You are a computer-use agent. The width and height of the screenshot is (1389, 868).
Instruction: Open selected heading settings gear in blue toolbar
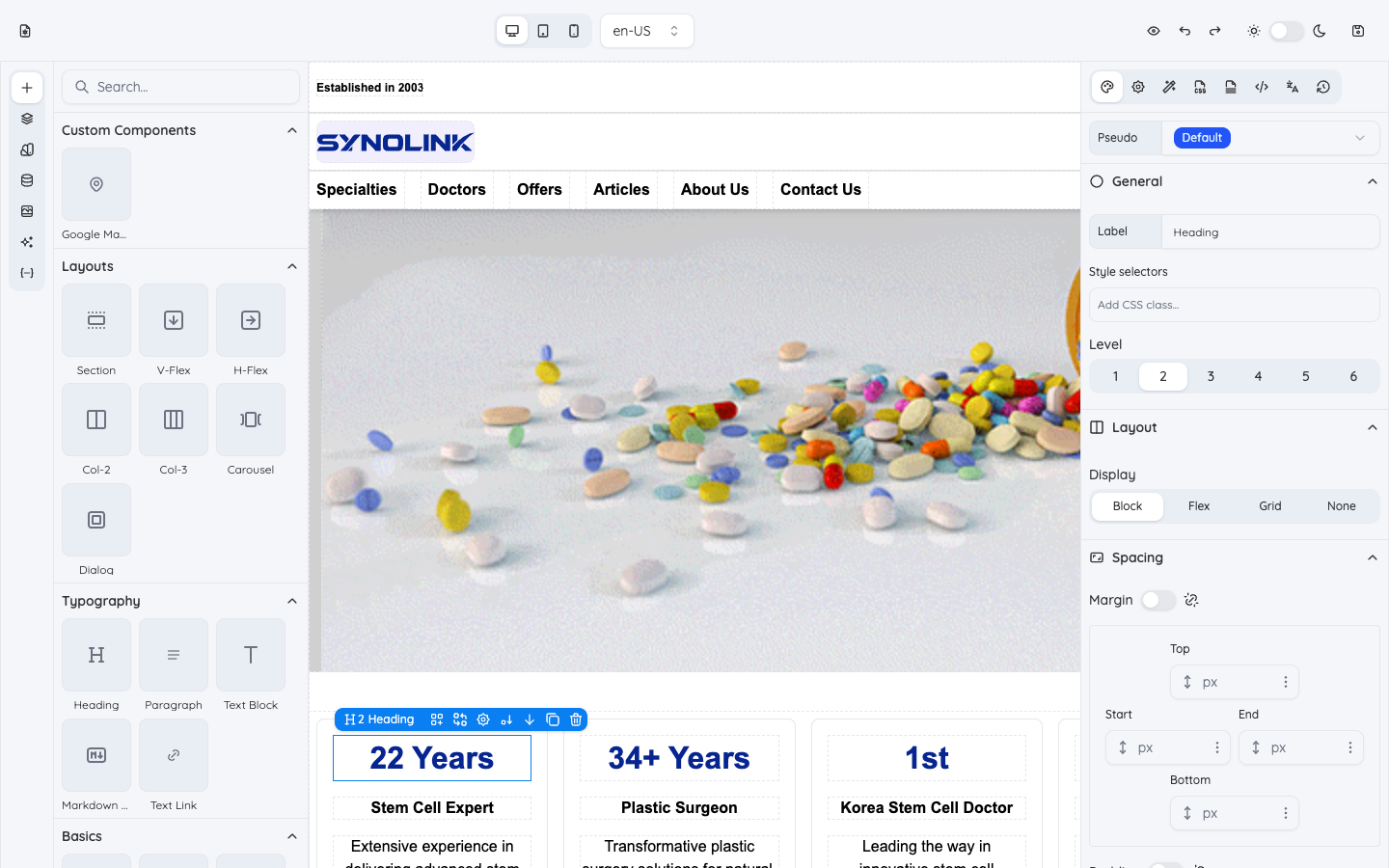tap(483, 719)
